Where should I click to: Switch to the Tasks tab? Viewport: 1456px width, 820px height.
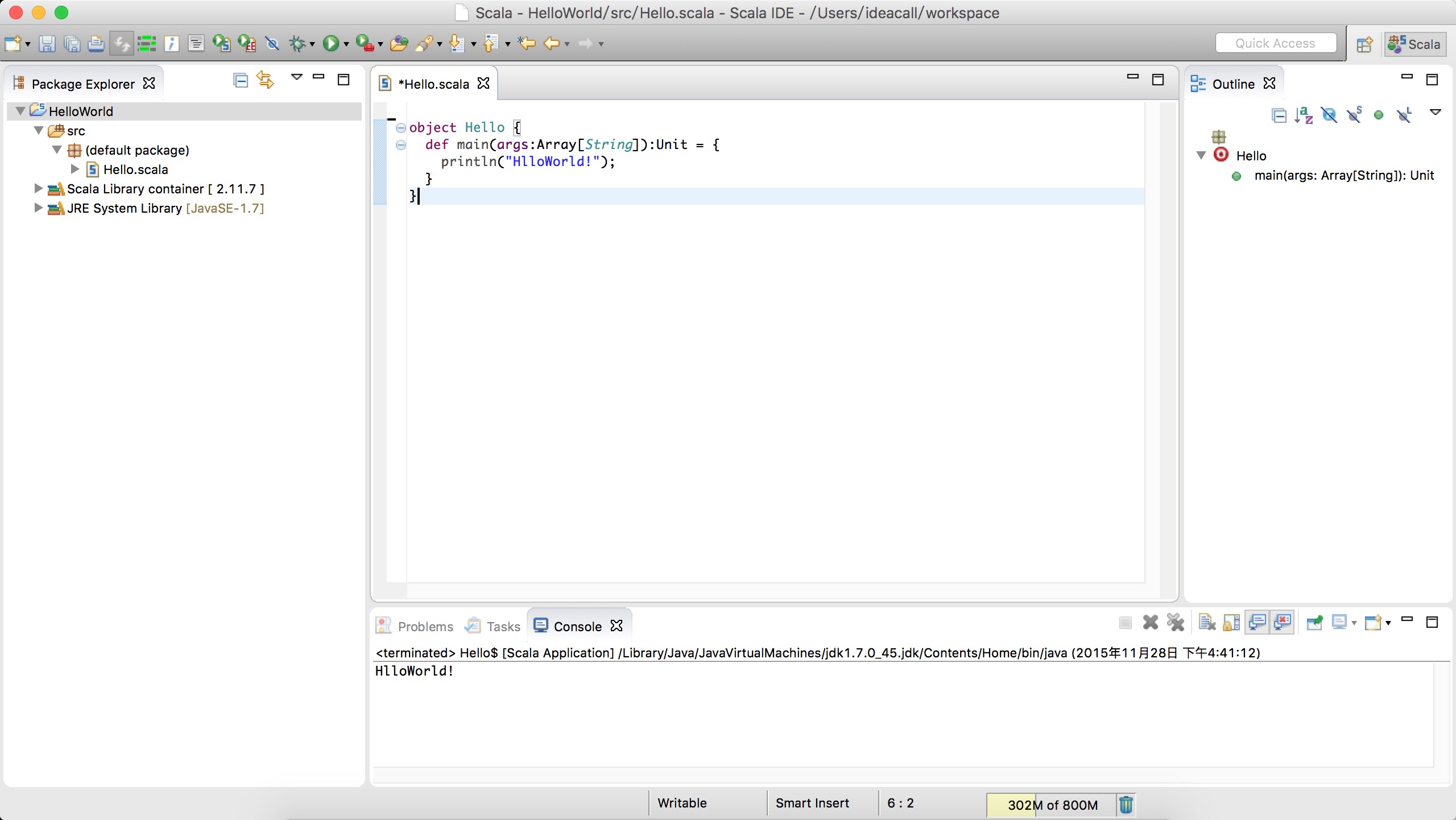[493, 626]
